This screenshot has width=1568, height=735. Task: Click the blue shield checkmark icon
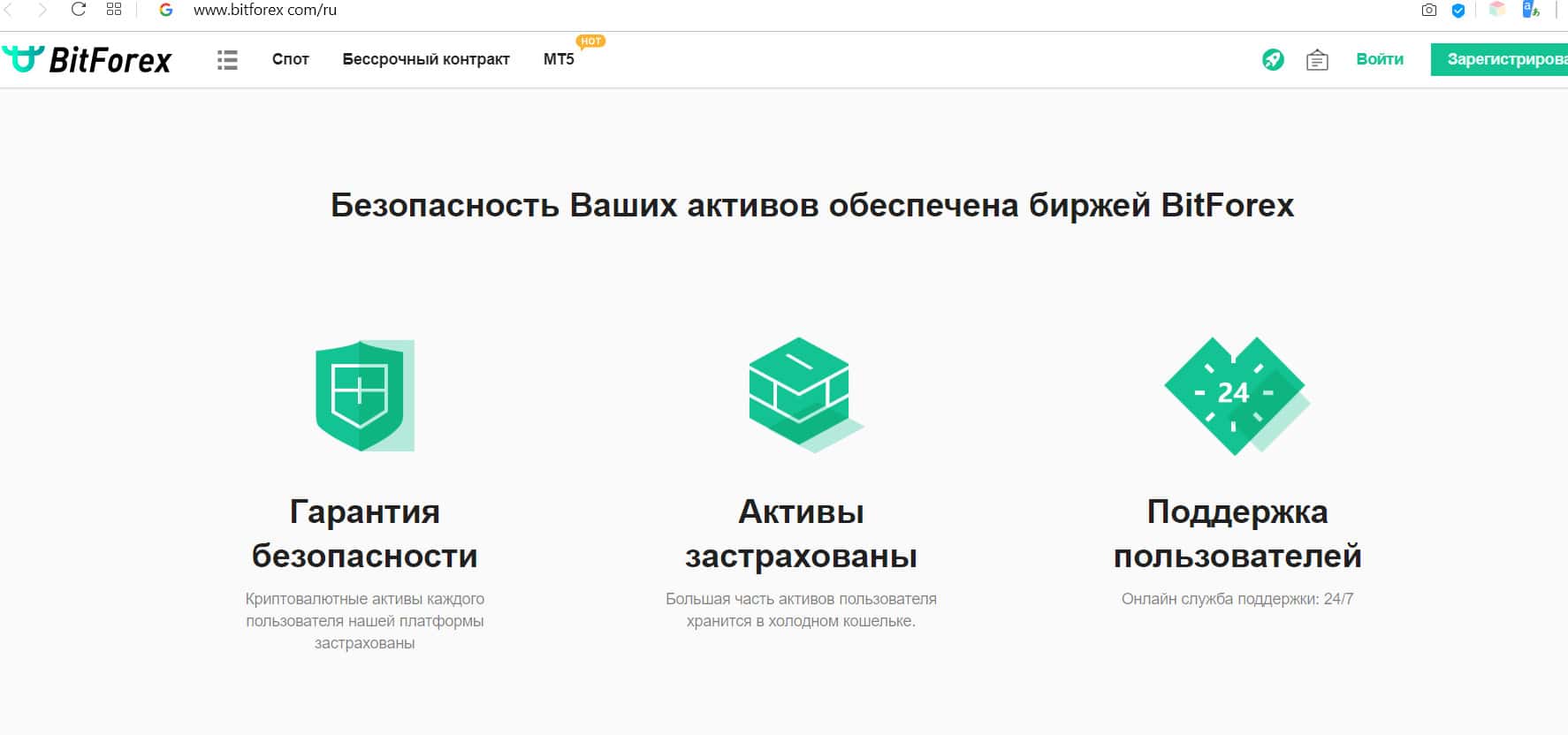[x=1458, y=11]
